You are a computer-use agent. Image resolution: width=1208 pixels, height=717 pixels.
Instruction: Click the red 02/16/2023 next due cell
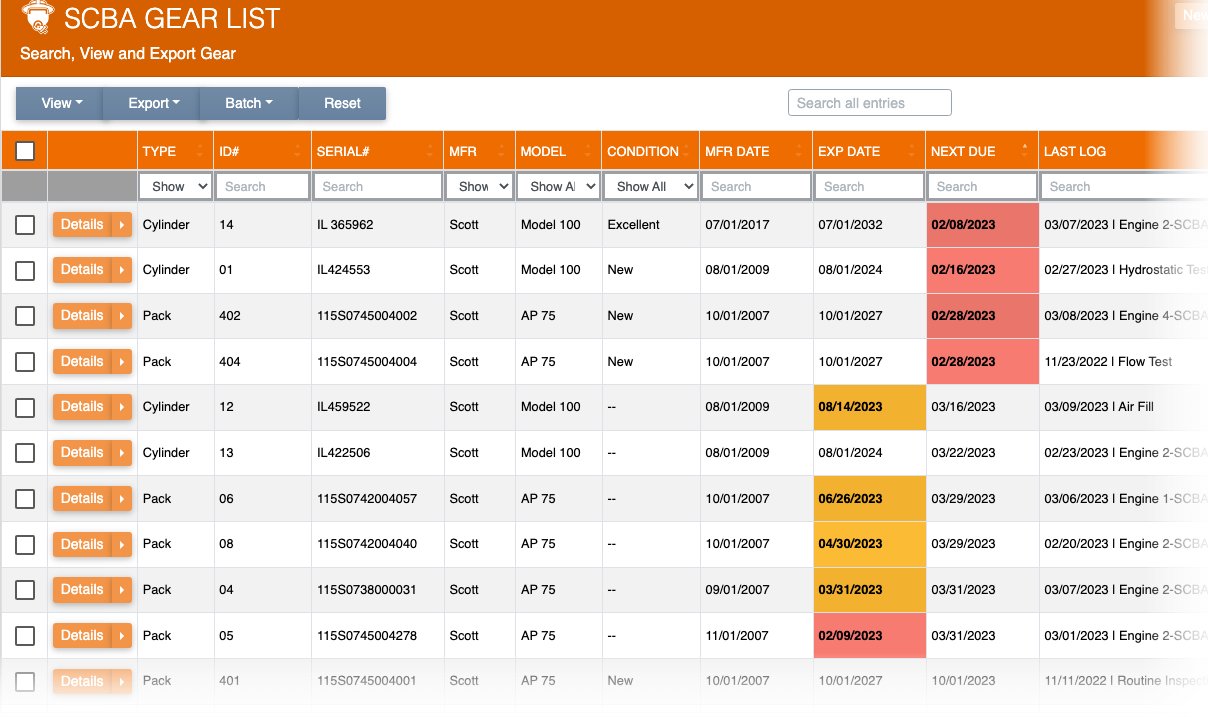tap(982, 270)
